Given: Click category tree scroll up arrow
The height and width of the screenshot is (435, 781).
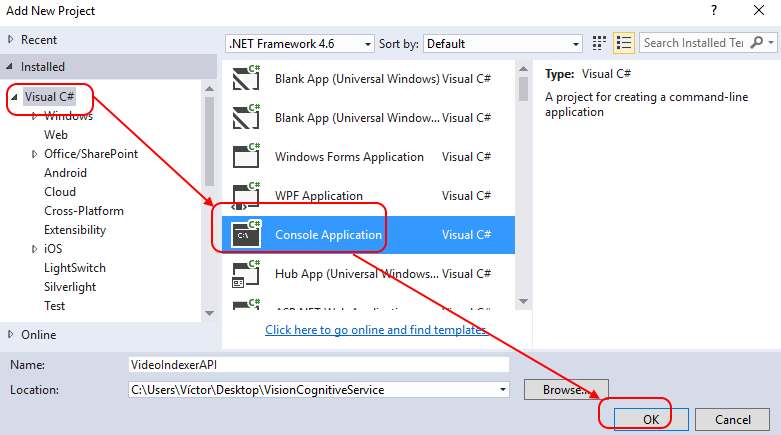Looking at the screenshot, I should [x=209, y=89].
